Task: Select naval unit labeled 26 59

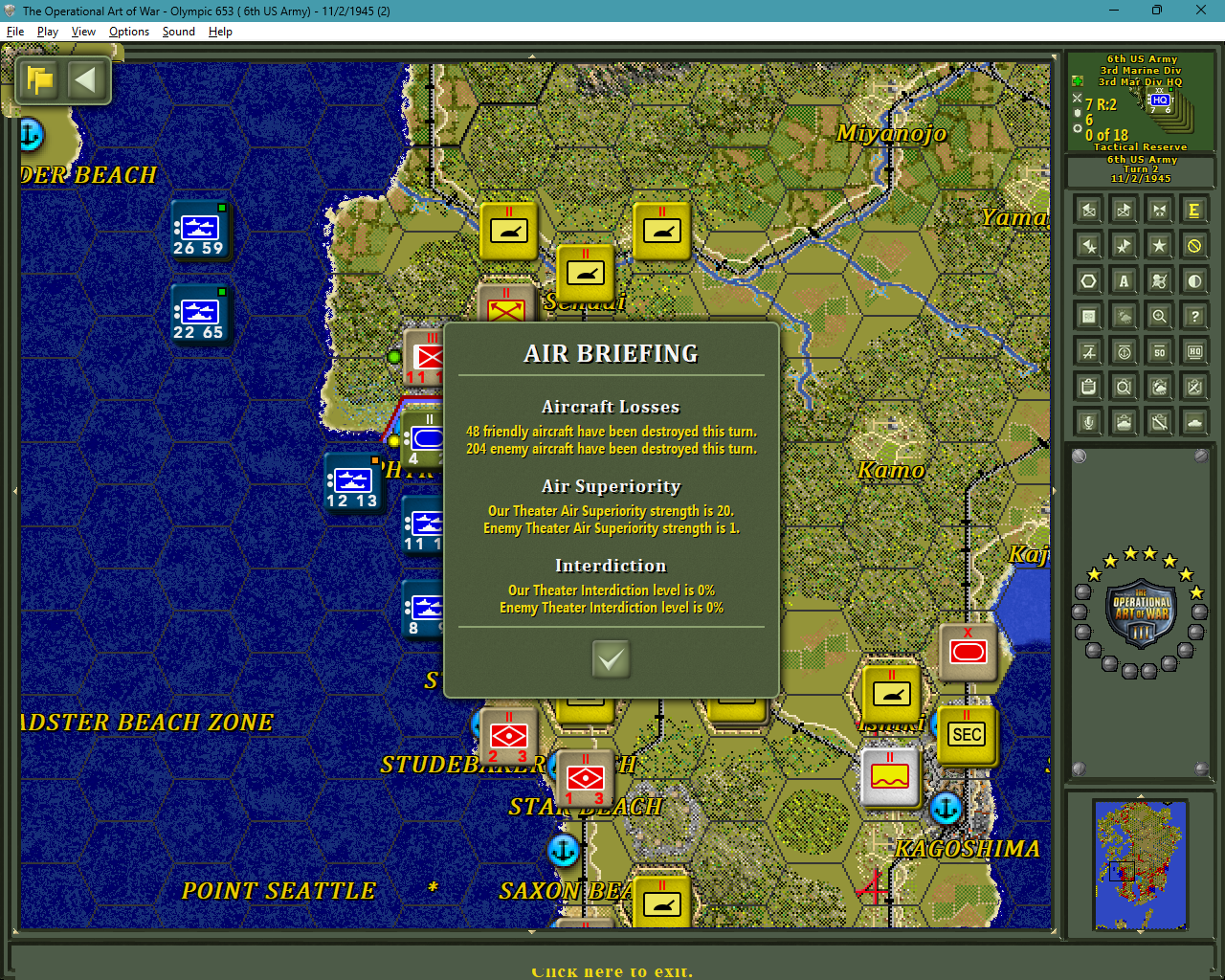Action: [x=199, y=231]
